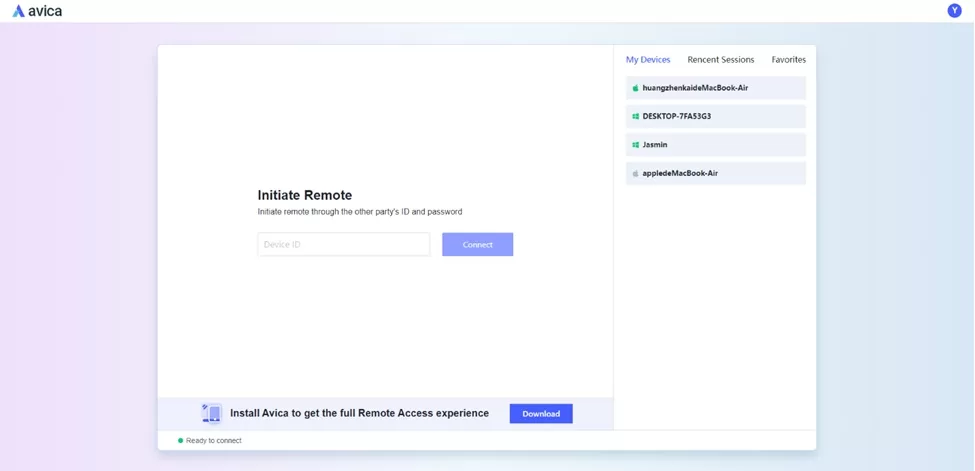Focus the Device ID input field
The width and height of the screenshot is (975, 471).
344,245
